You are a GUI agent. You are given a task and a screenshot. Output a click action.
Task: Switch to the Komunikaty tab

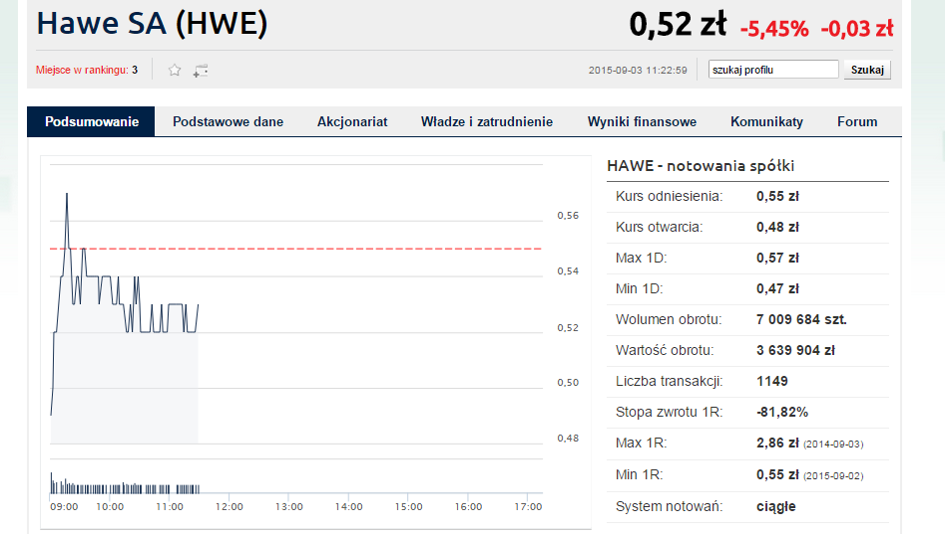(767, 122)
